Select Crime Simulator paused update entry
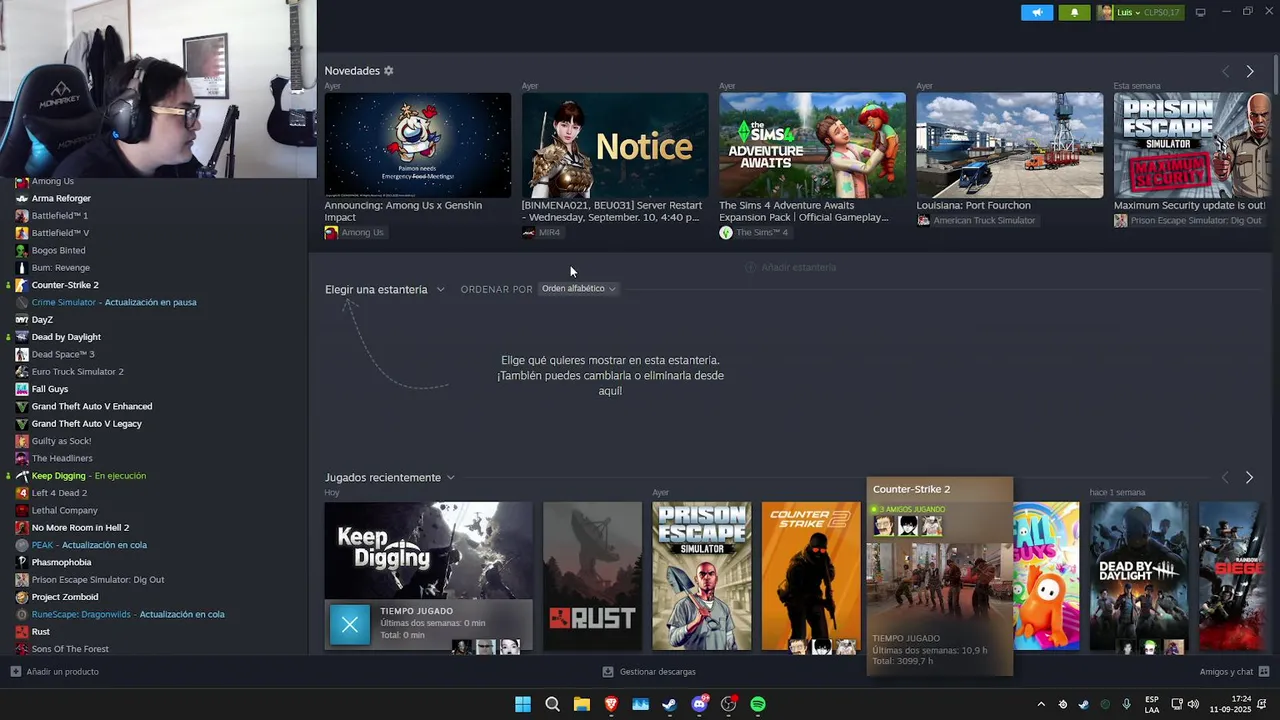Screen dimensions: 1280x720 coord(114,302)
